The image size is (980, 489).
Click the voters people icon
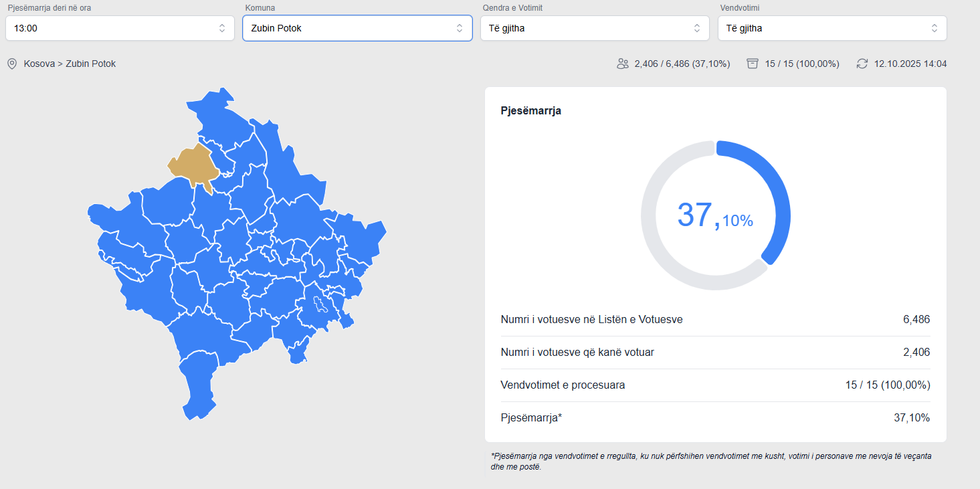tap(623, 64)
